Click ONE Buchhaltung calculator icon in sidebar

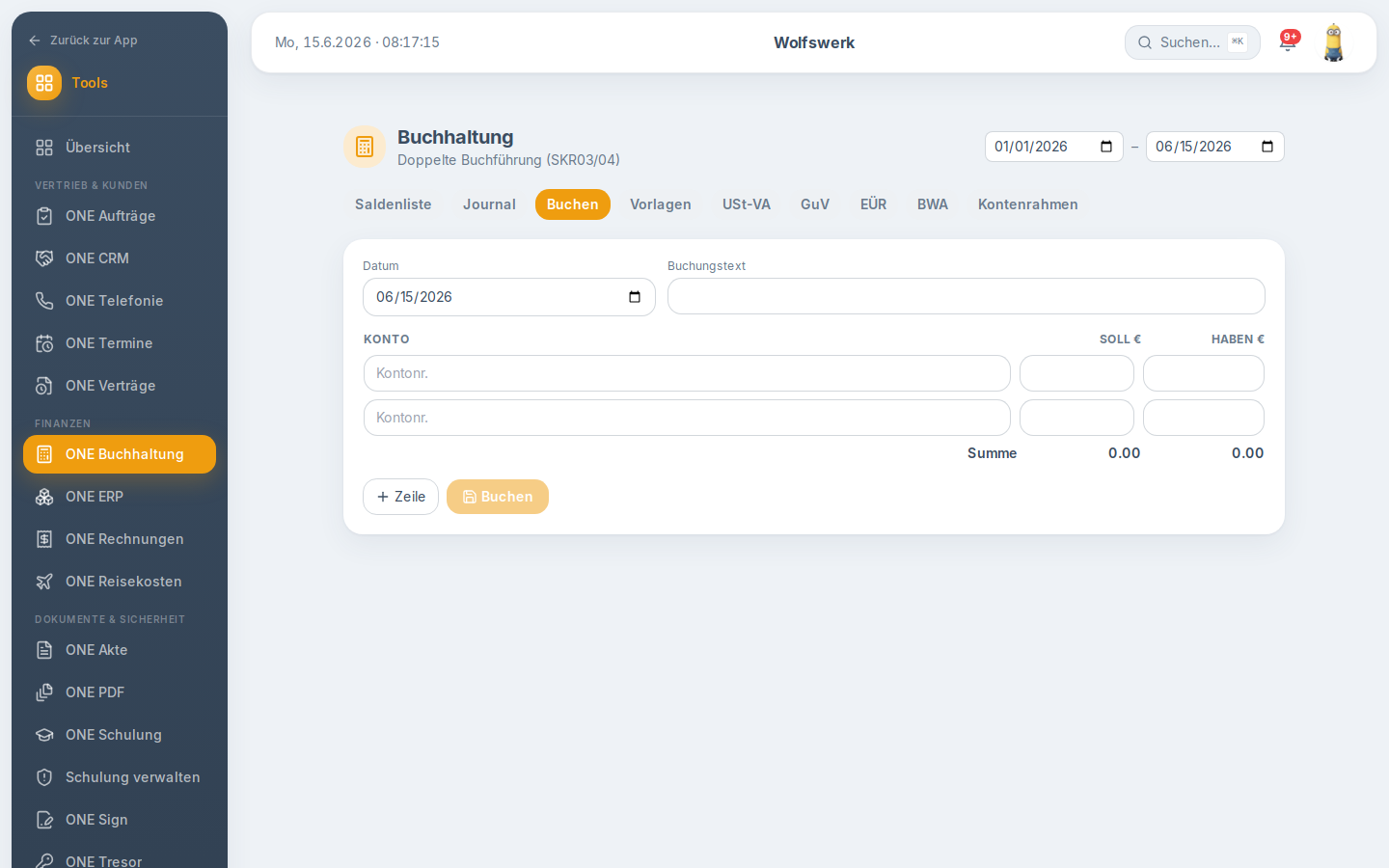[x=44, y=454]
